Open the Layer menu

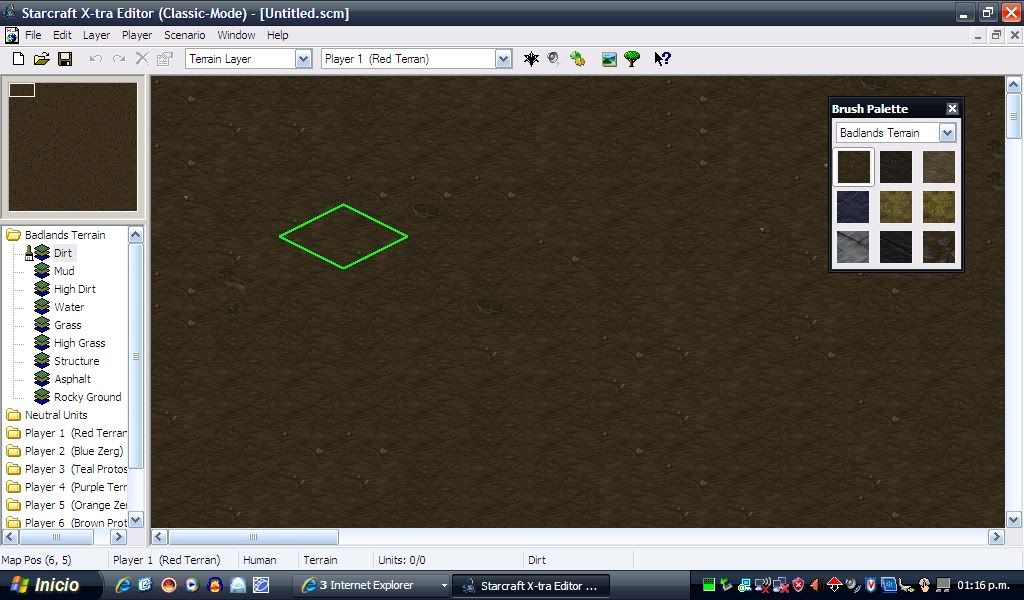[x=96, y=35]
